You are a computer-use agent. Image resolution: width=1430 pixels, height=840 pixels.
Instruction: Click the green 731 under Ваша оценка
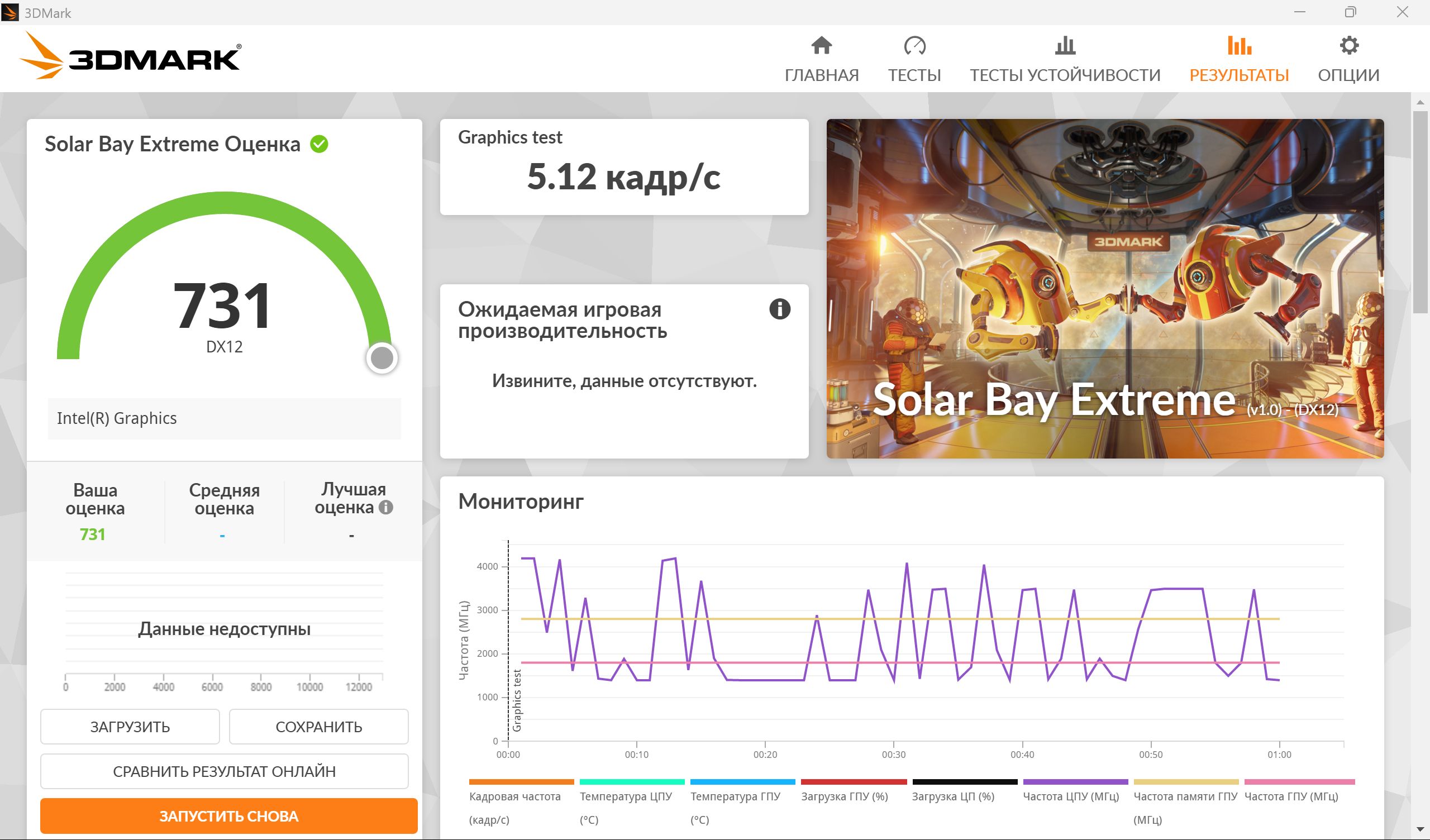point(93,534)
